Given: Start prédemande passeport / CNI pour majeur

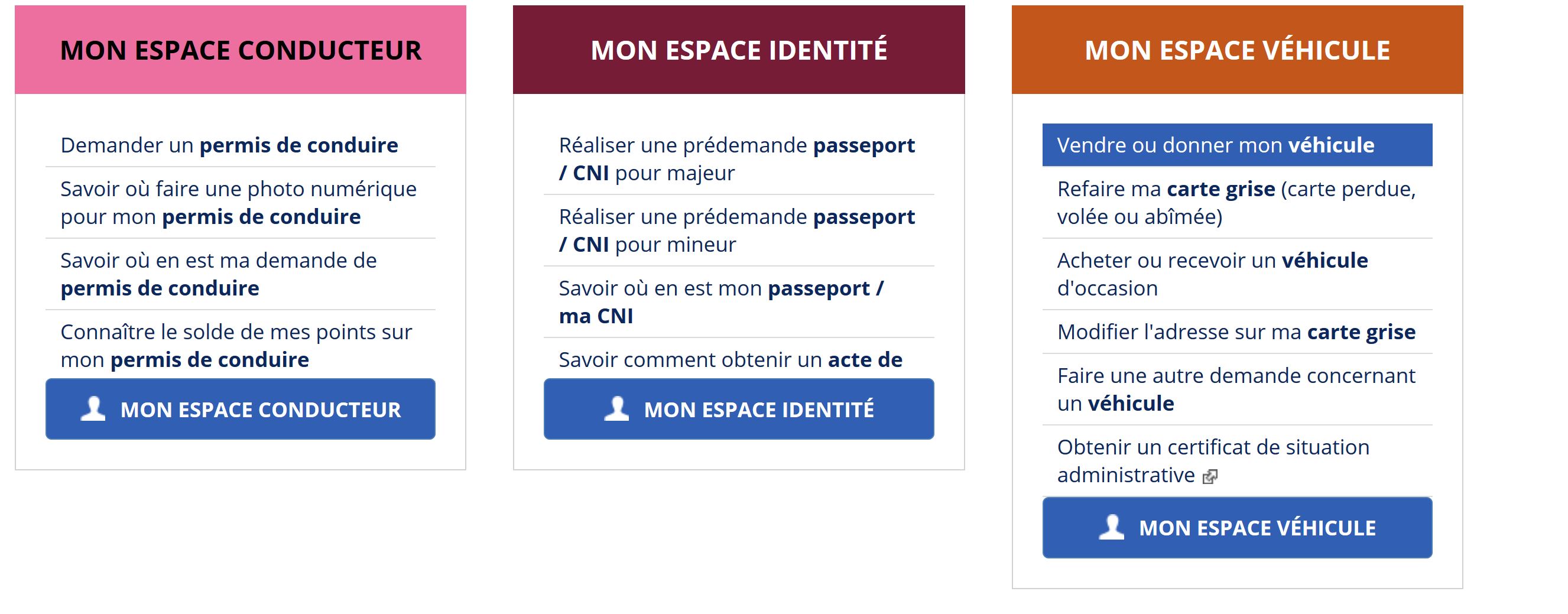Looking at the screenshot, I should click(x=736, y=159).
